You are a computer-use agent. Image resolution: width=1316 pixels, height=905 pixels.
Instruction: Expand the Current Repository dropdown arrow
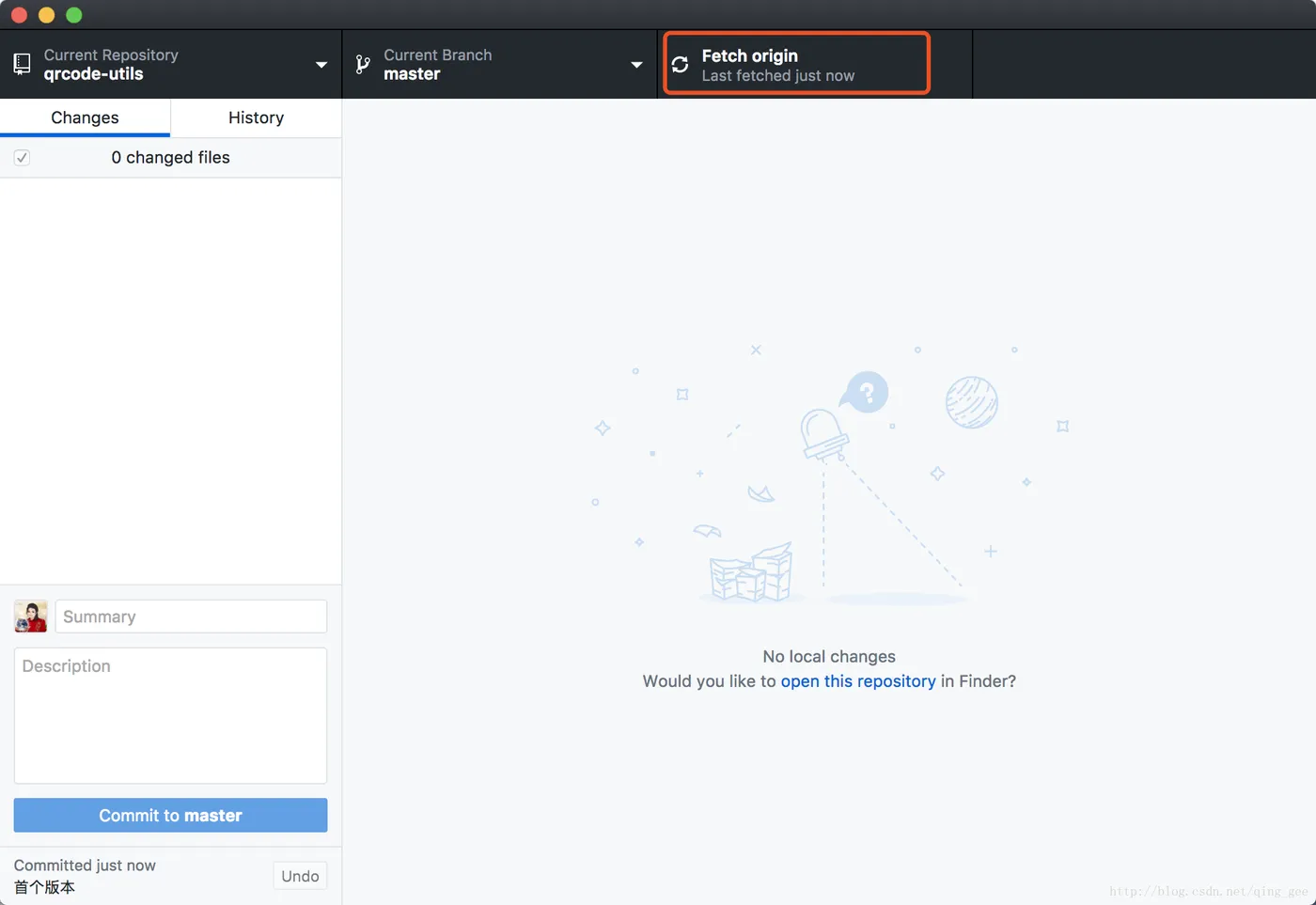321,65
